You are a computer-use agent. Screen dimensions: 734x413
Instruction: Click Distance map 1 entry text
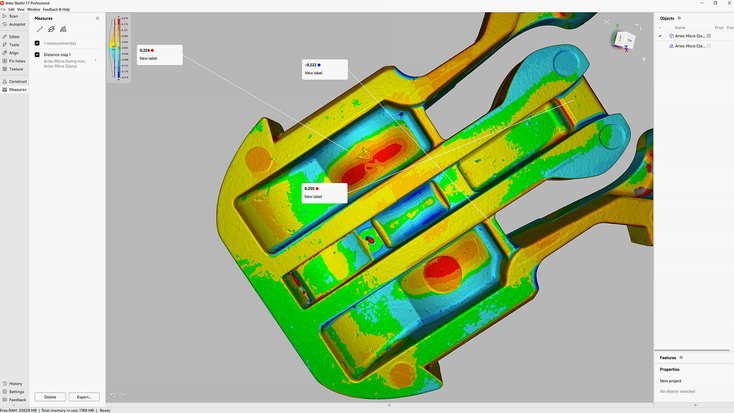point(57,55)
